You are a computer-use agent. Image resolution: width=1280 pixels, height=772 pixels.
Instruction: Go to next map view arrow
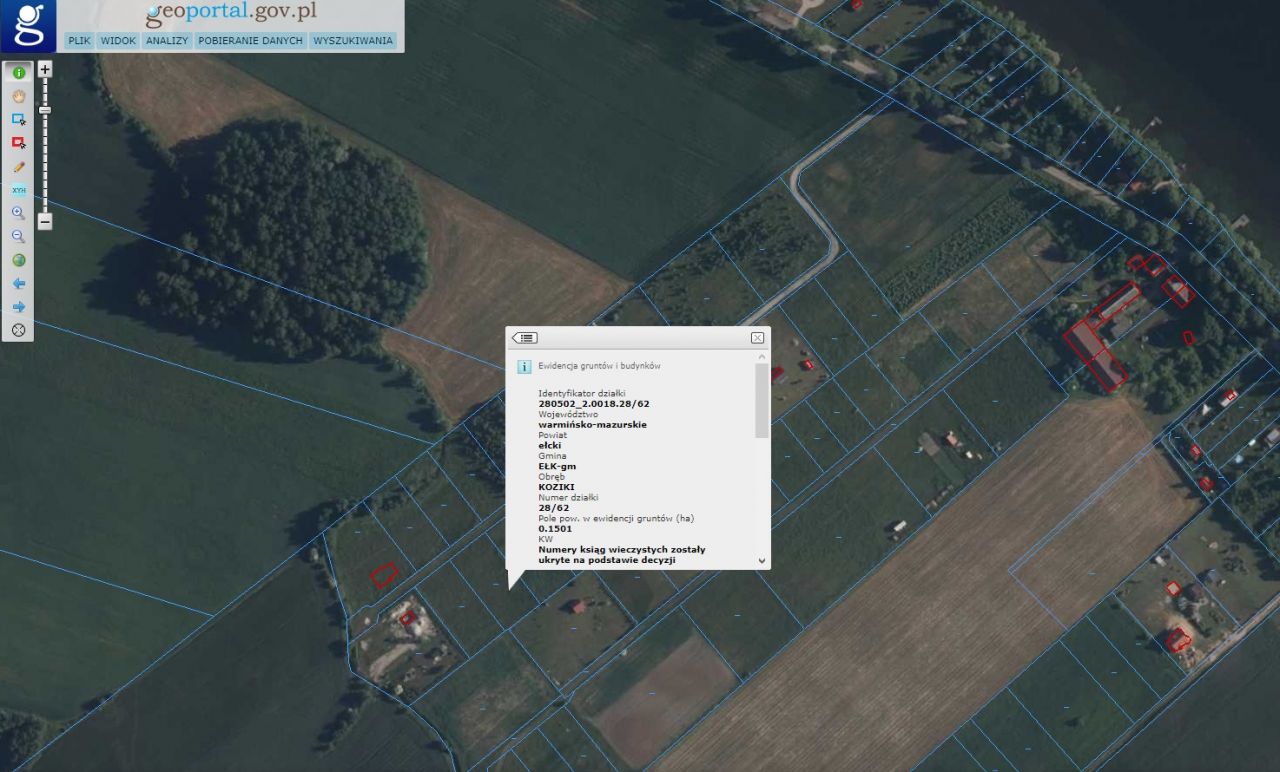[x=18, y=307]
